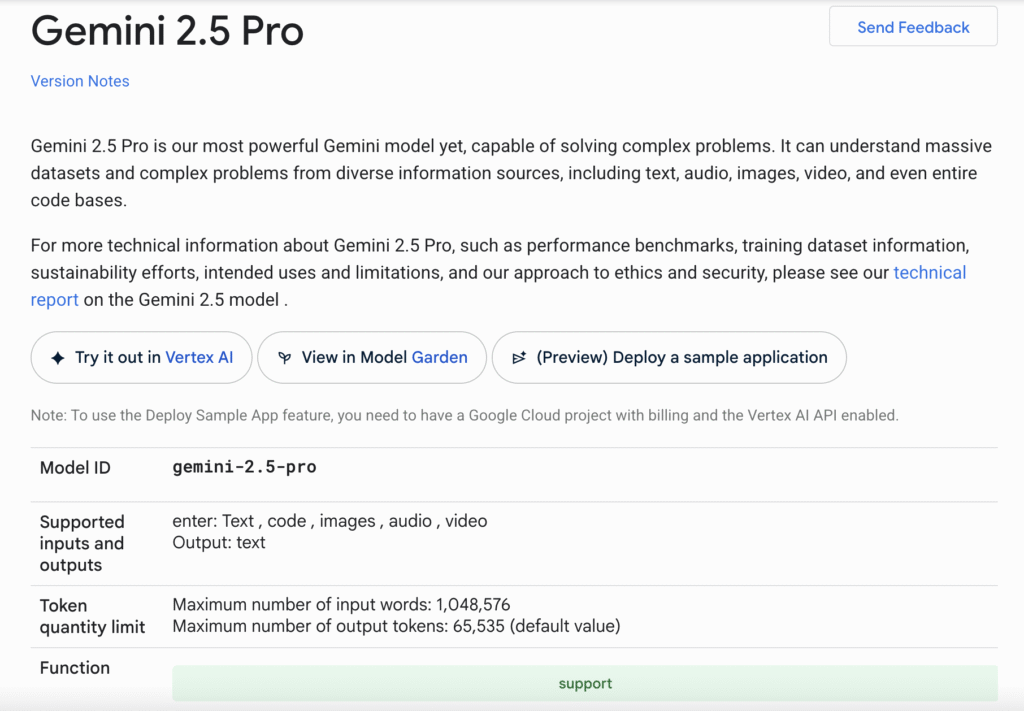Click the sparkle icon in Try it out button
This screenshot has width=1024, height=711.
click(x=57, y=358)
